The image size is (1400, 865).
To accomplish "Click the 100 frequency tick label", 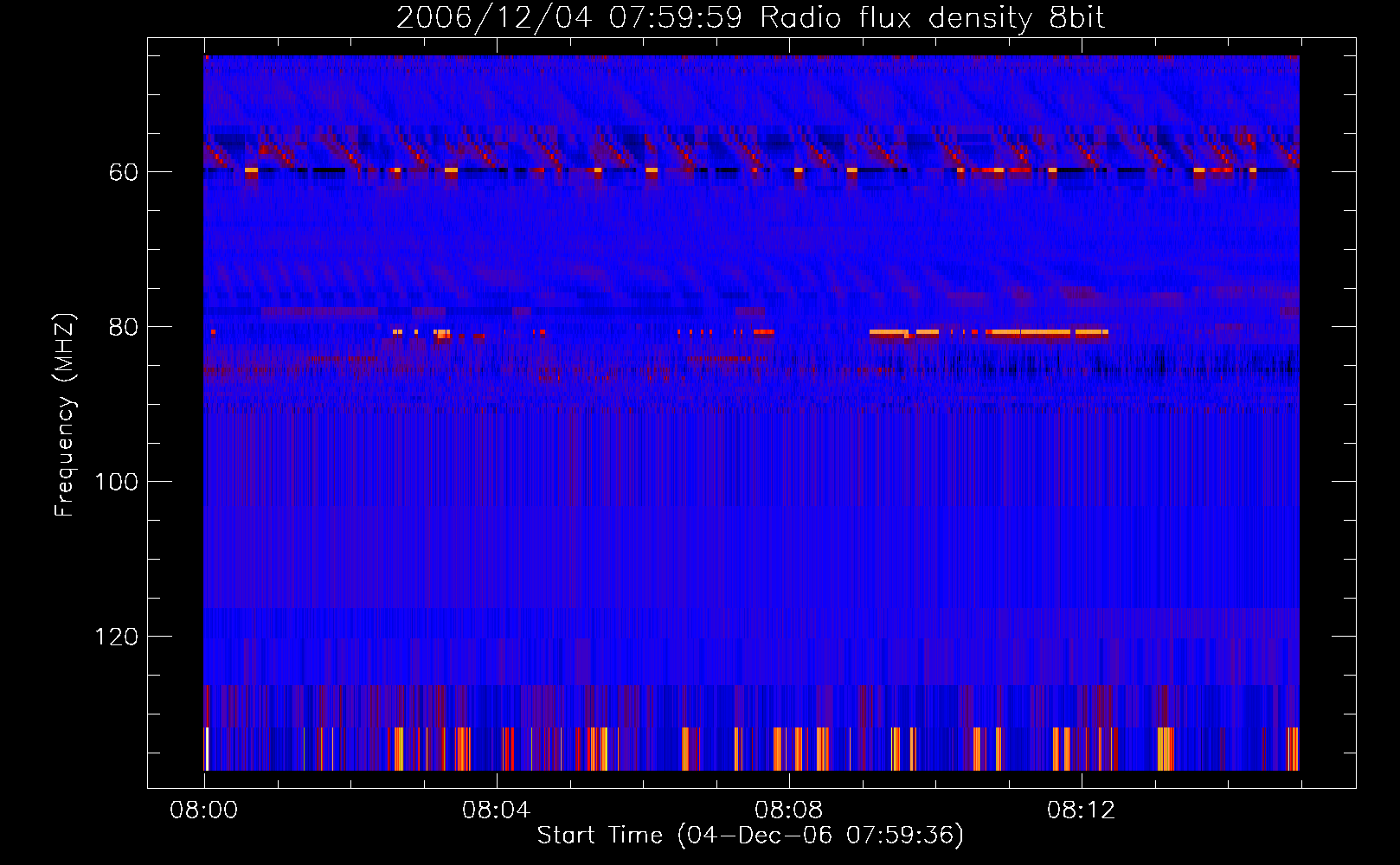I will click(117, 482).
